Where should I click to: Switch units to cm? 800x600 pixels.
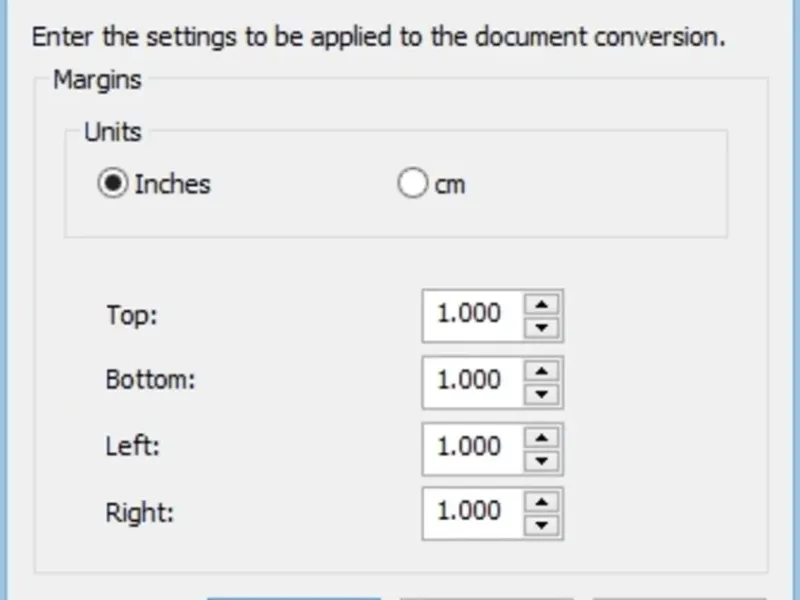(x=413, y=184)
